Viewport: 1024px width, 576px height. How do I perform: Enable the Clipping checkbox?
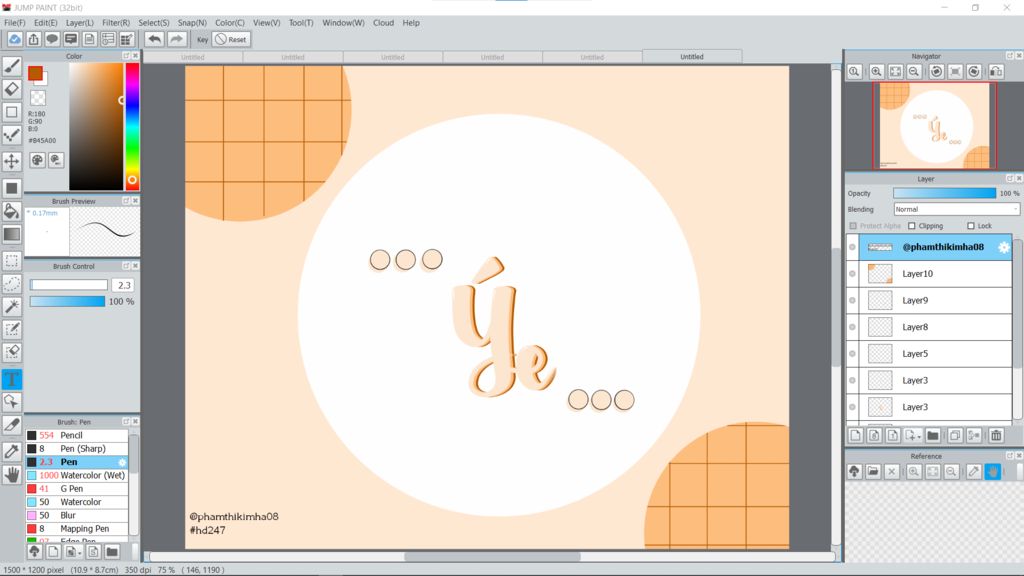click(912, 226)
